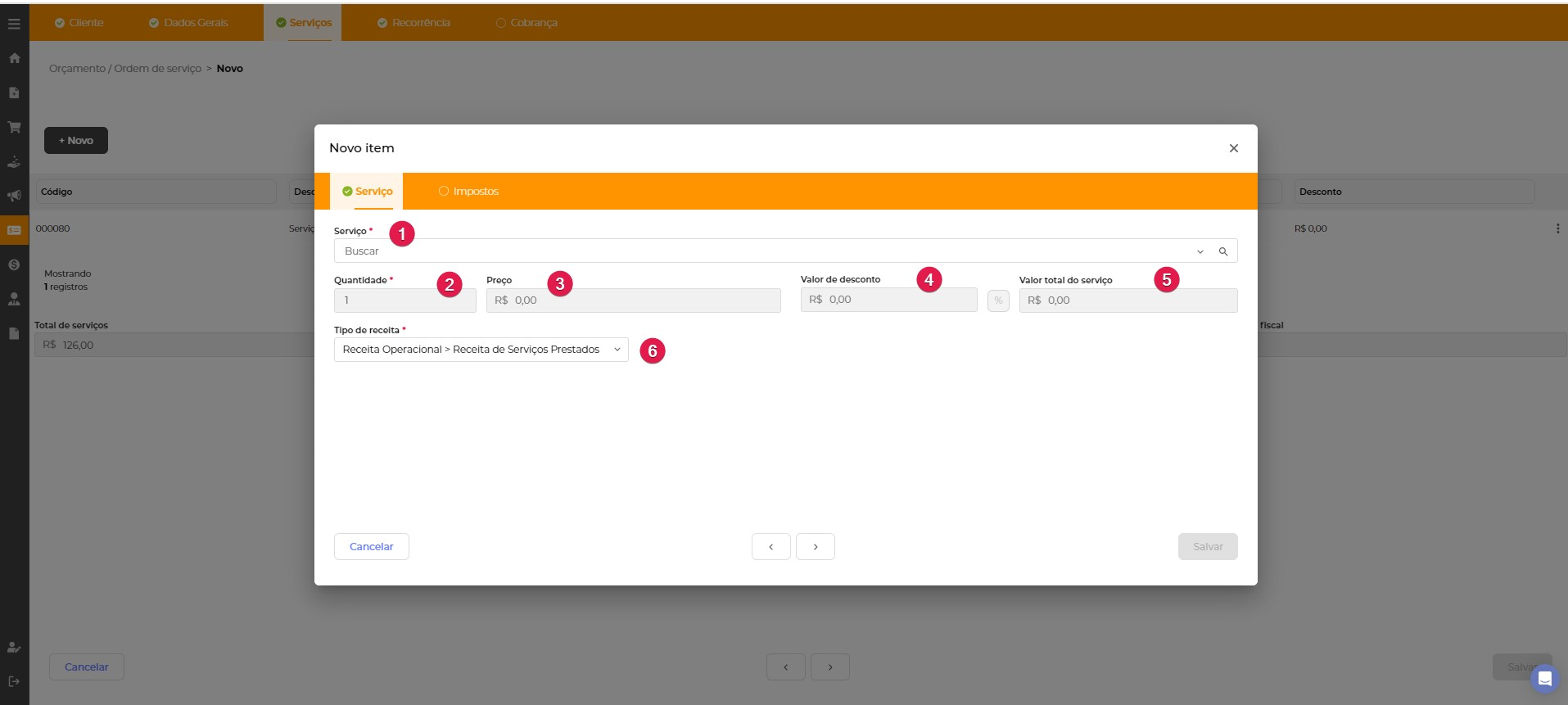Click the three-dot row options icon
Screen dimensions: 1568x705
tap(1557, 228)
